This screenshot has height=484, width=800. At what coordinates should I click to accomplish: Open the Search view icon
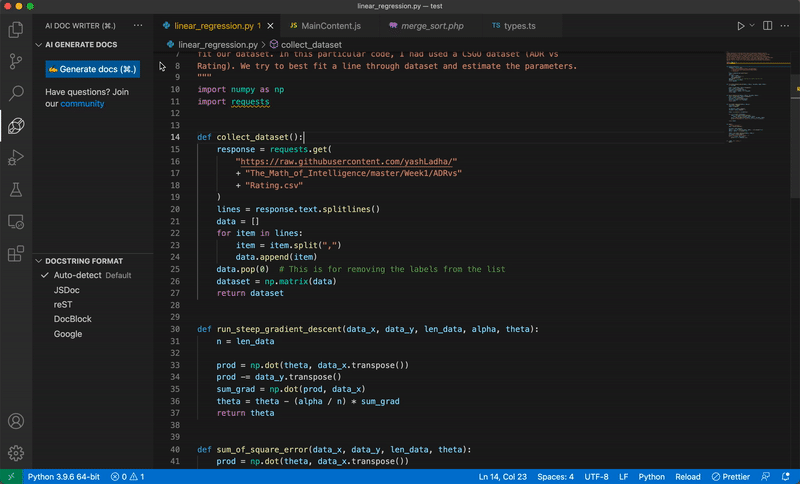pyautogui.click(x=16, y=93)
